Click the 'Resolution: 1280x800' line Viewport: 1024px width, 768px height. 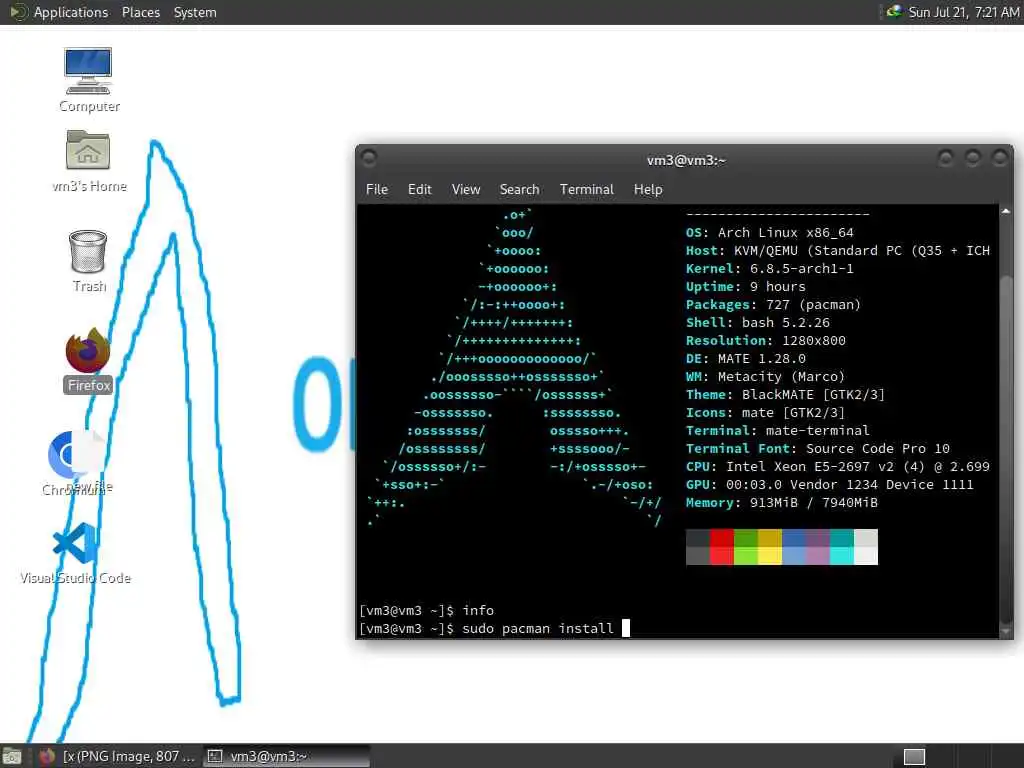click(x=765, y=340)
